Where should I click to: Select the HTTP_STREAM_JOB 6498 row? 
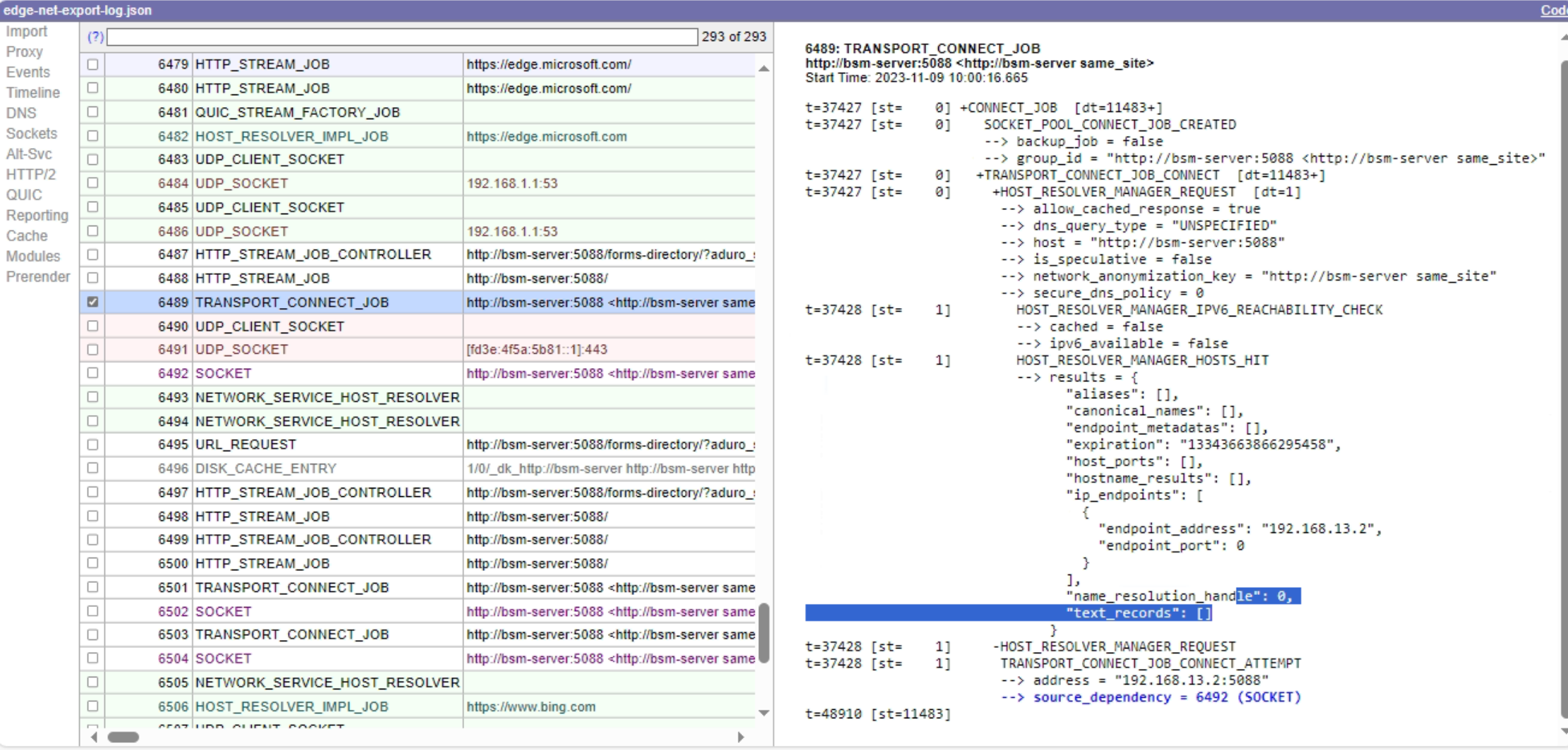coord(418,517)
